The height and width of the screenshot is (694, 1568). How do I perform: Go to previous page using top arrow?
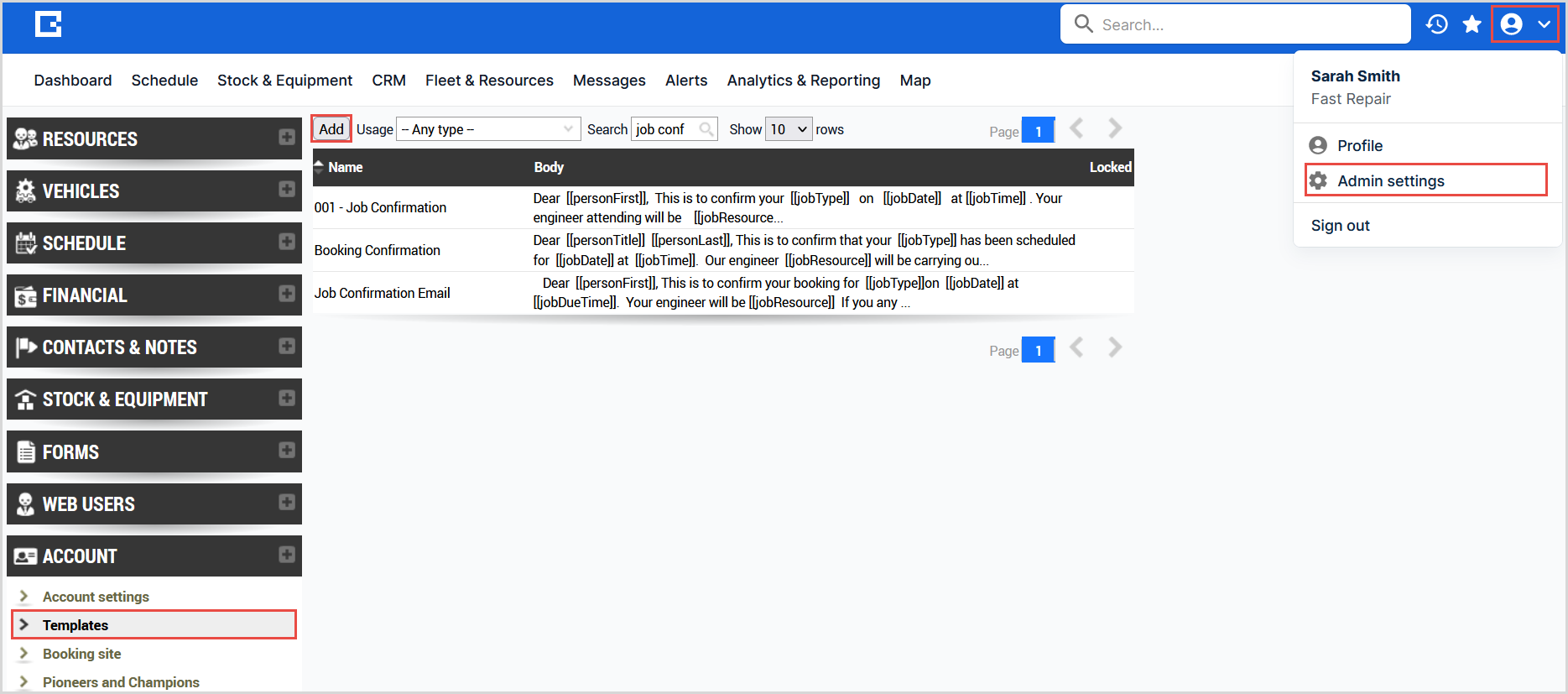[x=1077, y=128]
